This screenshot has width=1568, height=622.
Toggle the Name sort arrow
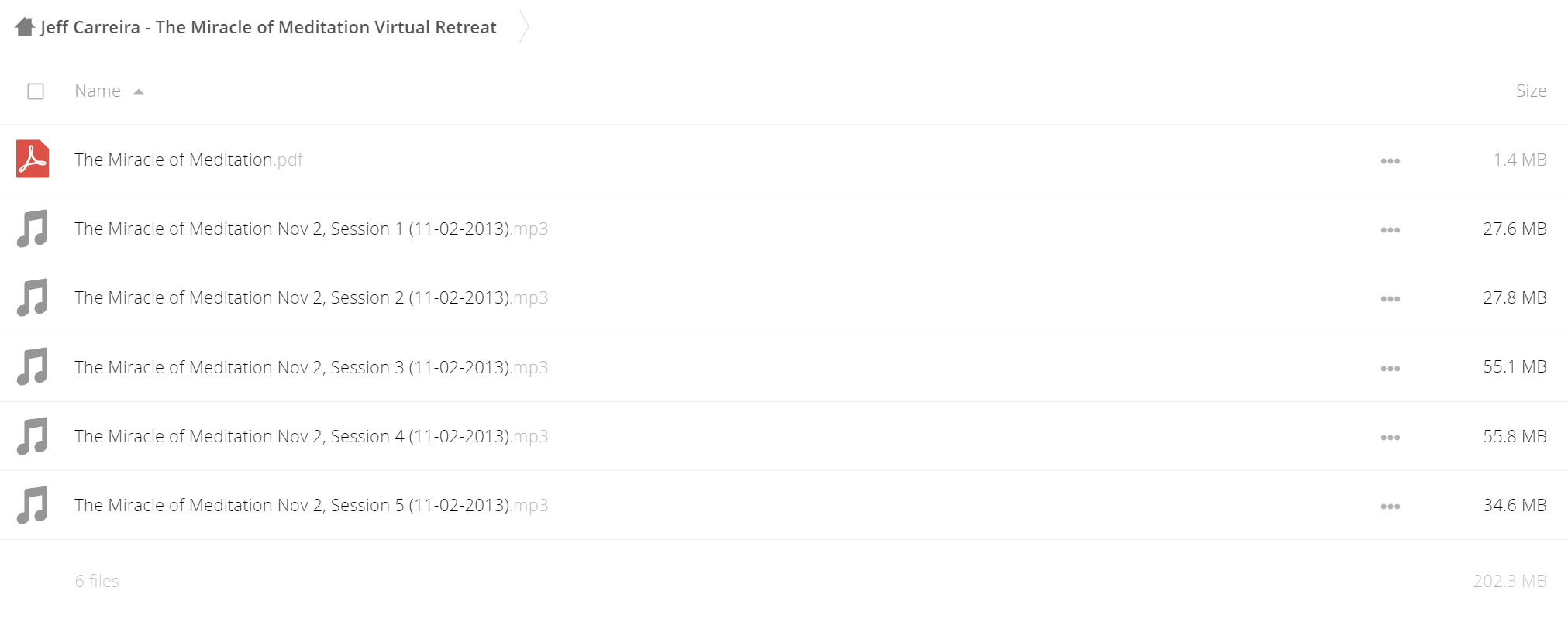click(x=139, y=91)
